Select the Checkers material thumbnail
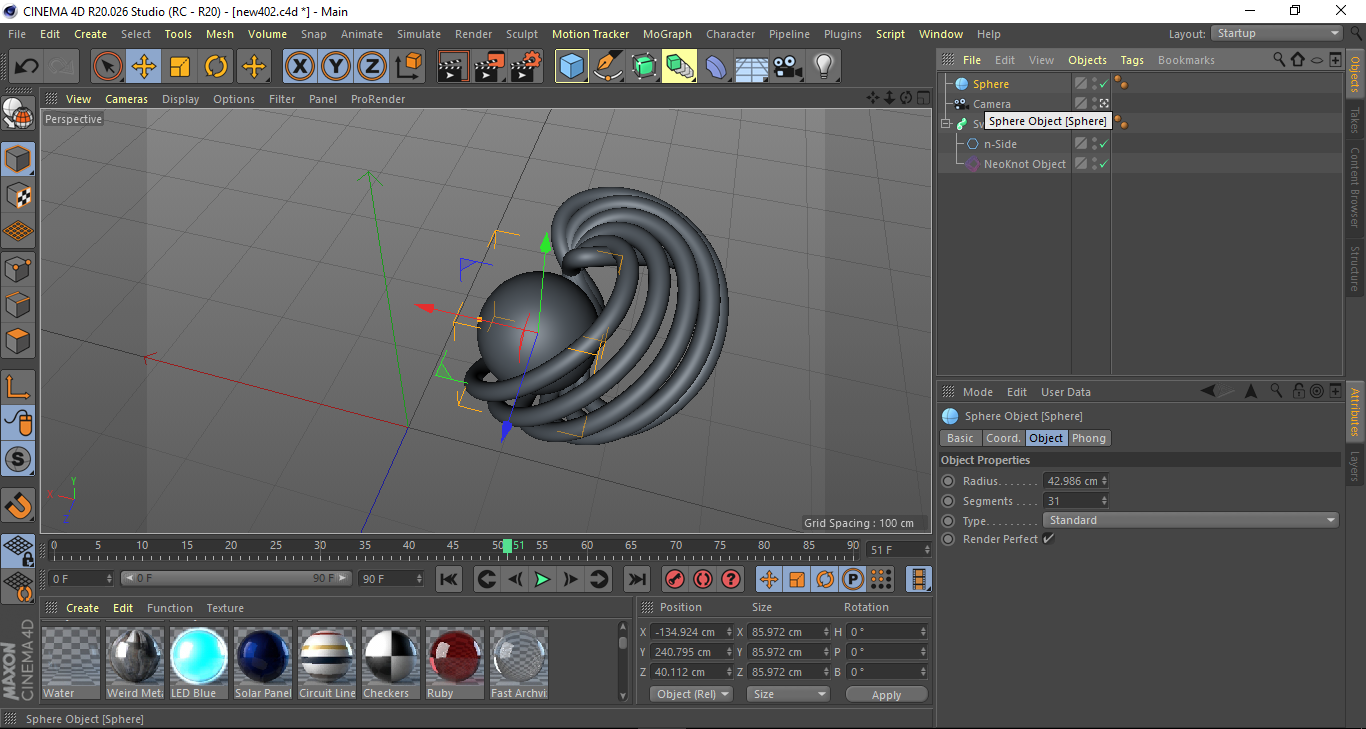Screen dimensions: 1366x729 pos(390,663)
